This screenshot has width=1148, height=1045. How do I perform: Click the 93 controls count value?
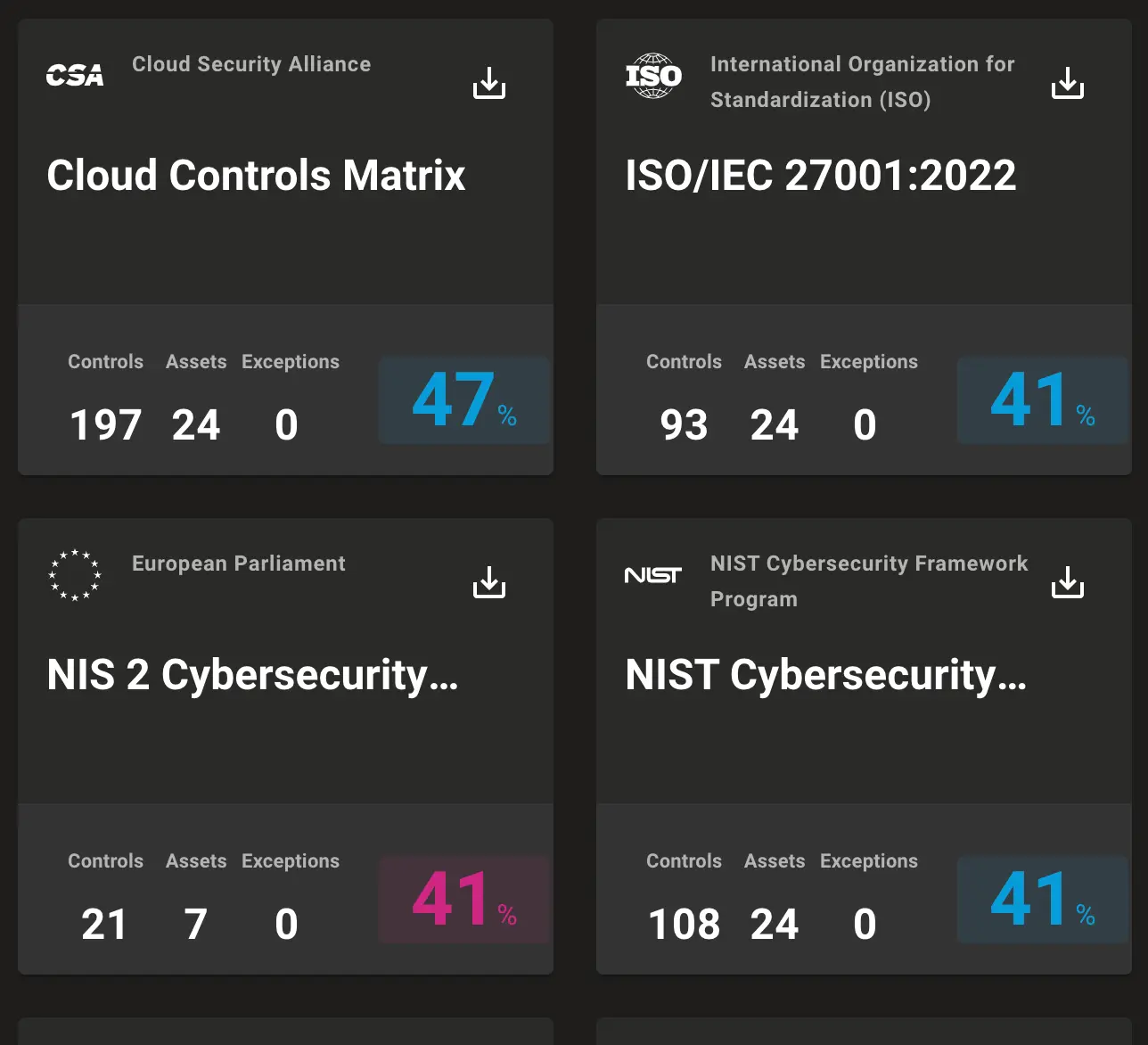coord(685,424)
